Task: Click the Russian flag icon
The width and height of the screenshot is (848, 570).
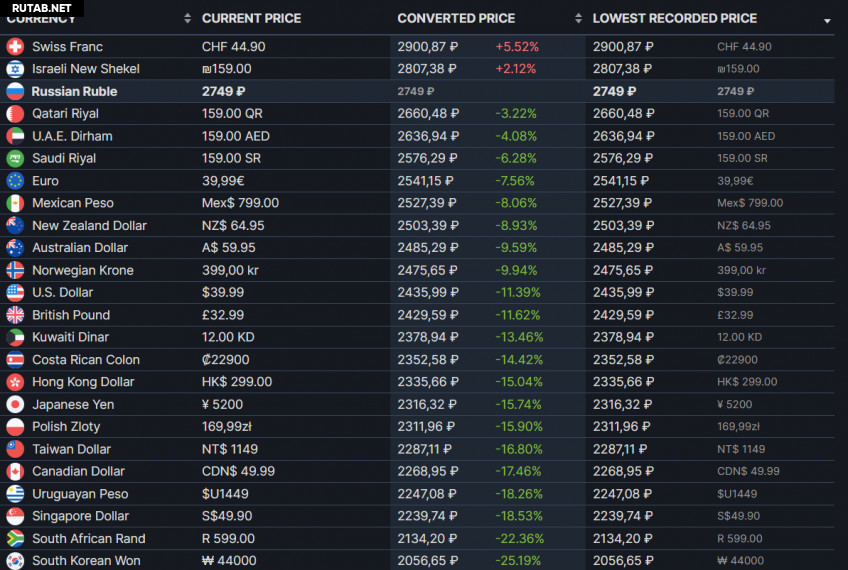Action: pos(15,91)
